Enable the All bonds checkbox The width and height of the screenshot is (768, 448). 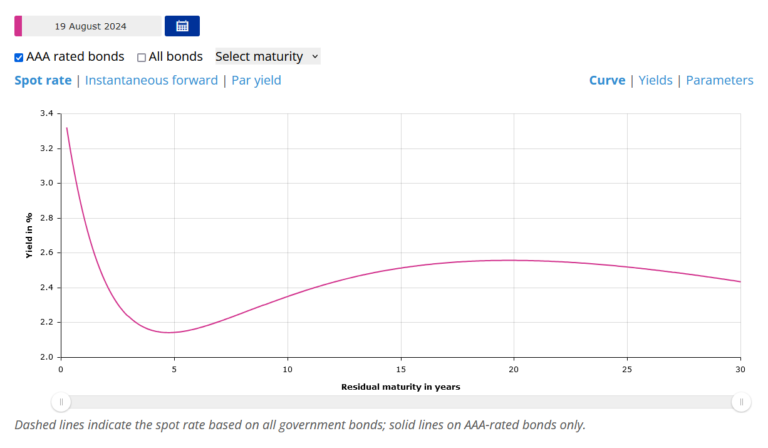click(142, 57)
